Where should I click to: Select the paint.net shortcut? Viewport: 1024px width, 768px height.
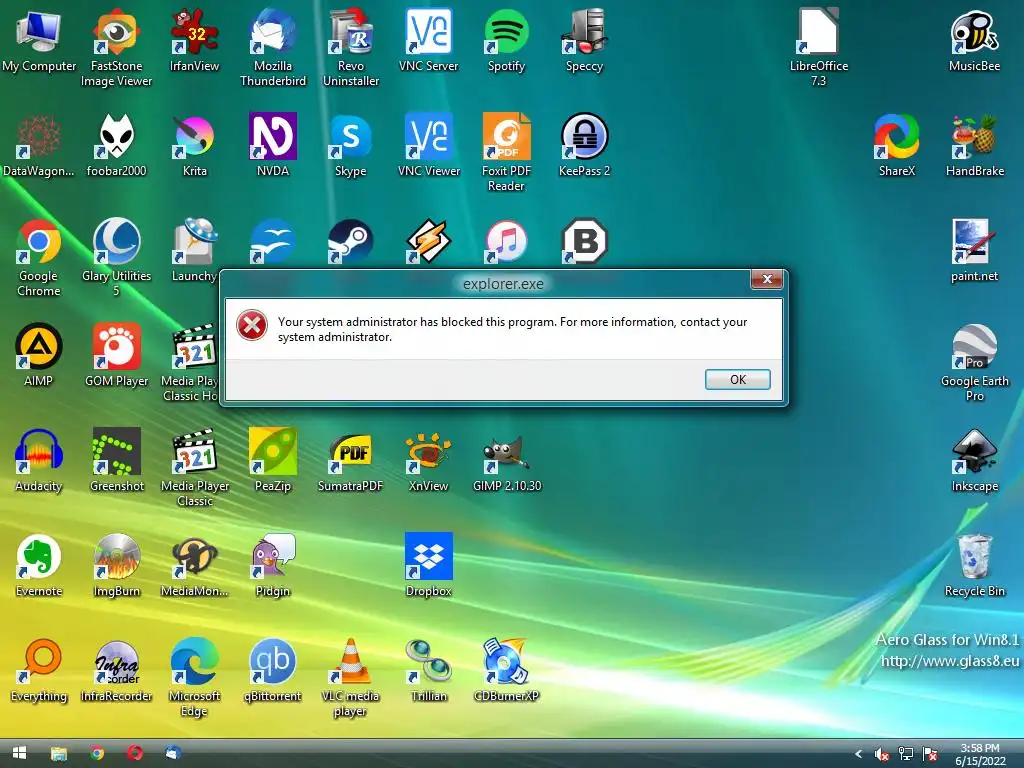974,251
